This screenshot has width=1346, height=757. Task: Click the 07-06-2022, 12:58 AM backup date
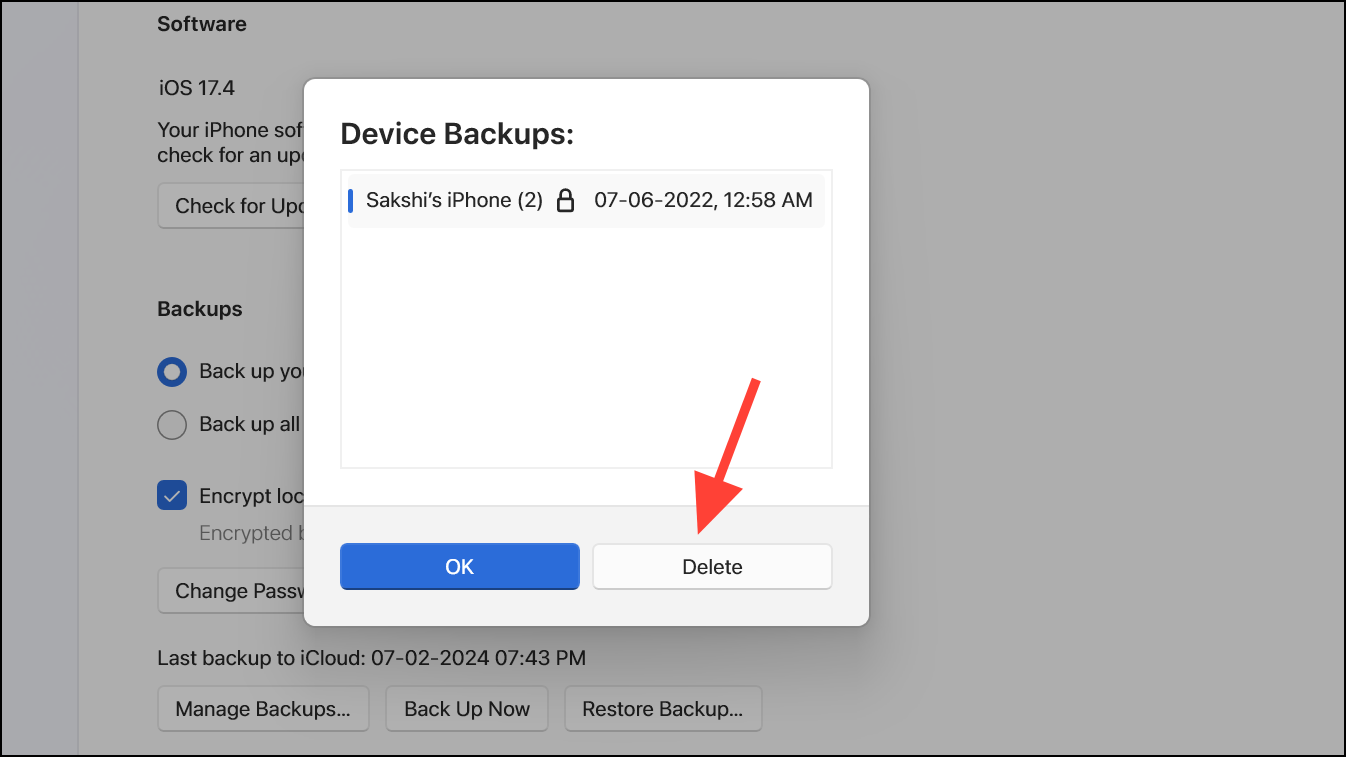[x=703, y=200]
